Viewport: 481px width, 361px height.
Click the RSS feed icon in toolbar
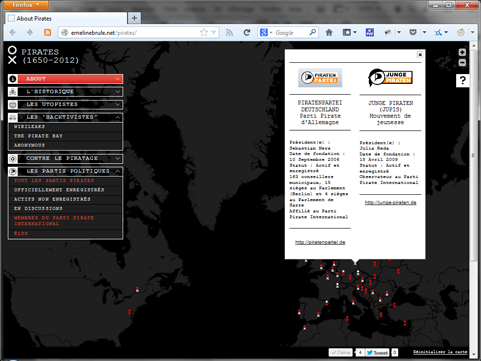pos(48,32)
